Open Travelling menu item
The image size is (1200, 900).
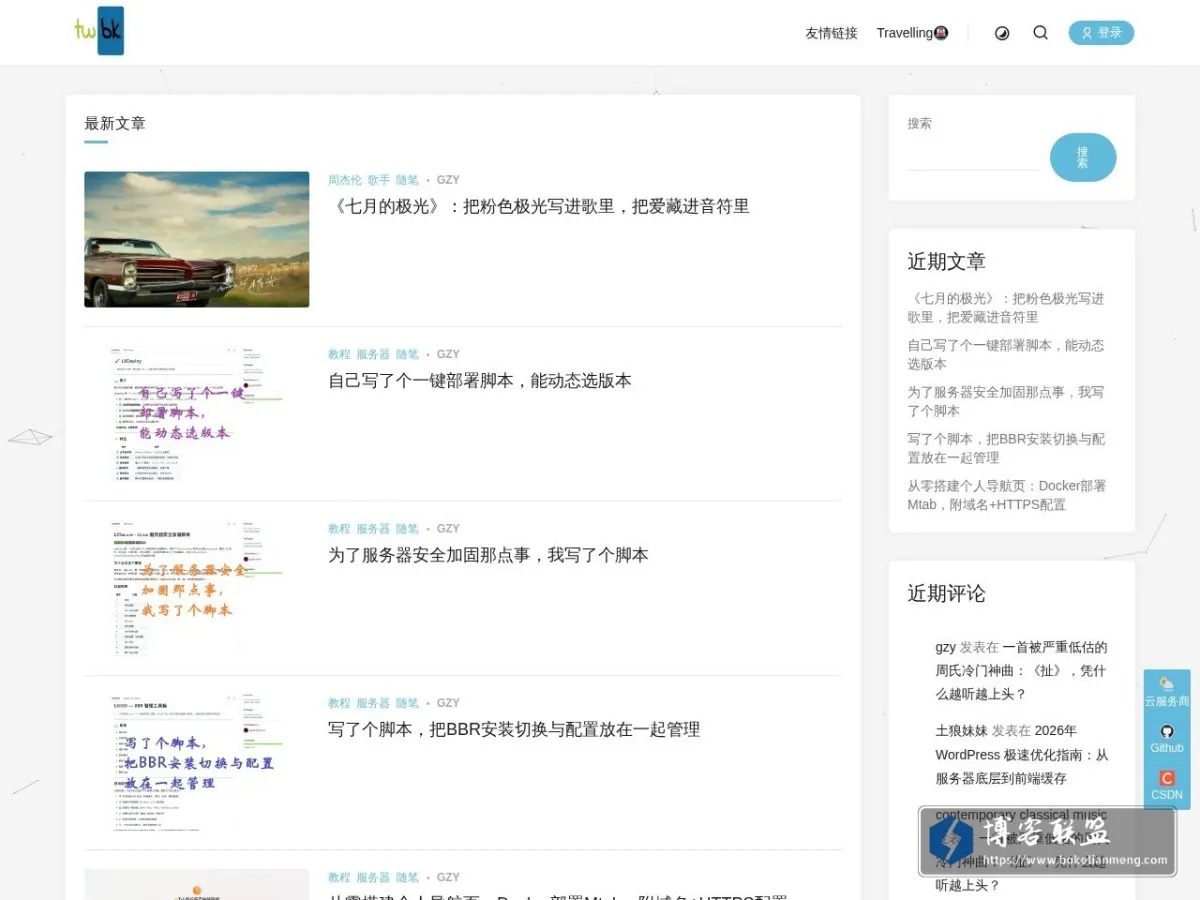(912, 33)
